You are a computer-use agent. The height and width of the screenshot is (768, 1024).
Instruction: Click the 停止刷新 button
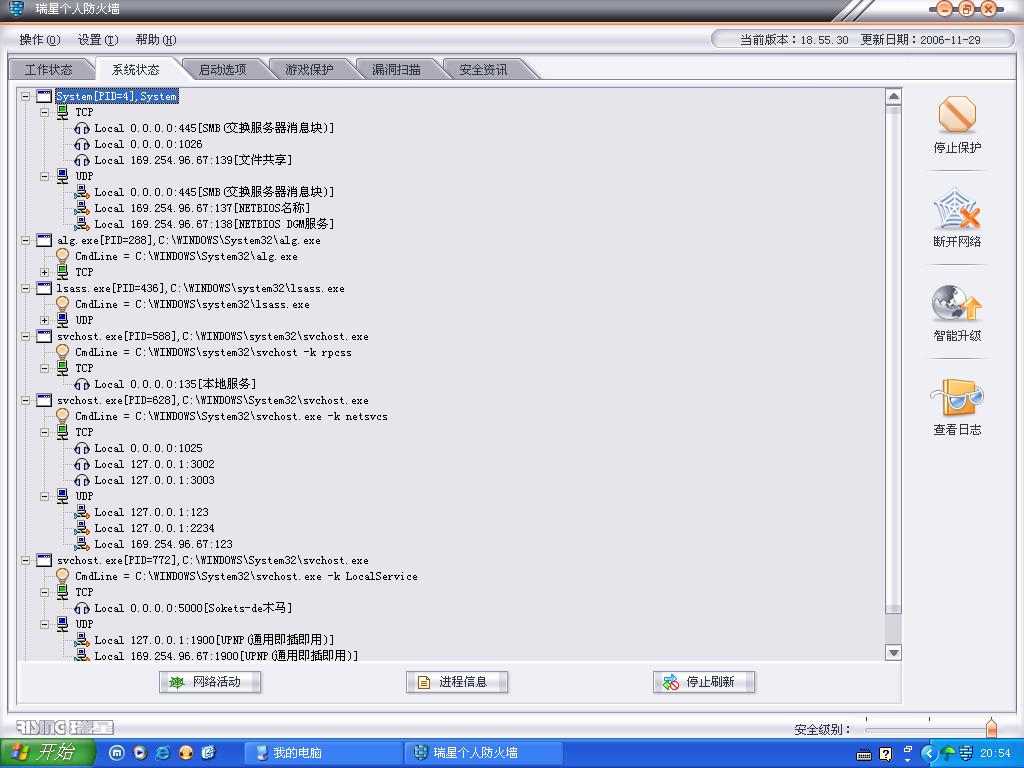click(703, 682)
